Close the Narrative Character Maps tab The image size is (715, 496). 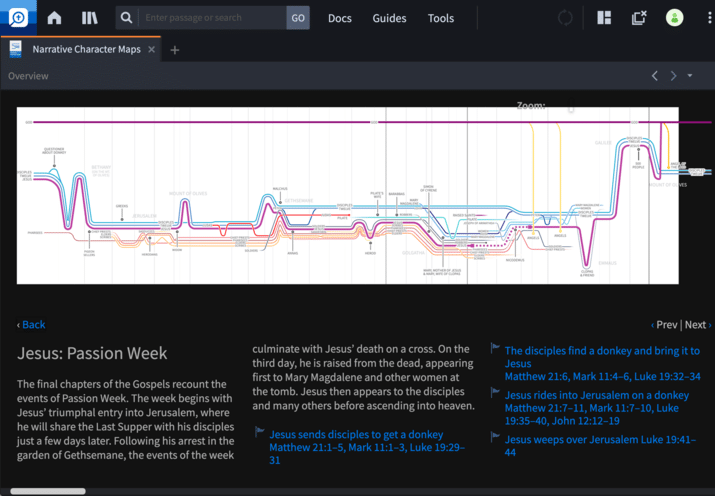(151, 50)
